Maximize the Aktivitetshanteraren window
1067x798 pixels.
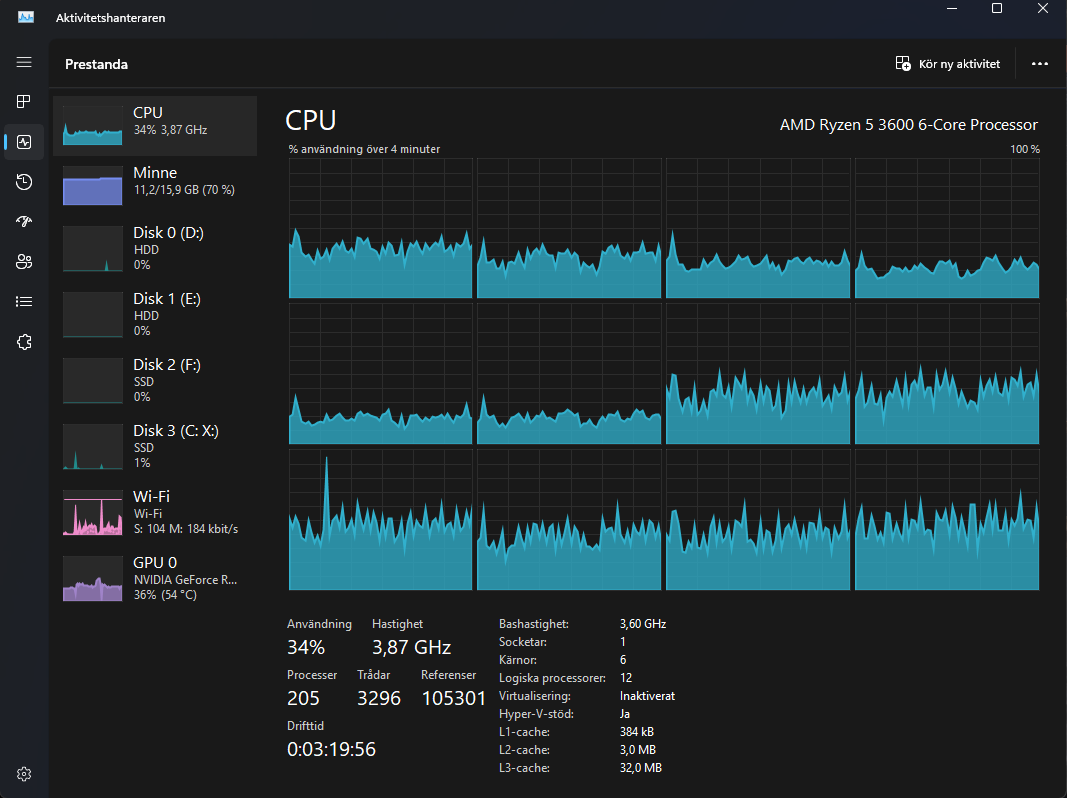click(x=996, y=8)
